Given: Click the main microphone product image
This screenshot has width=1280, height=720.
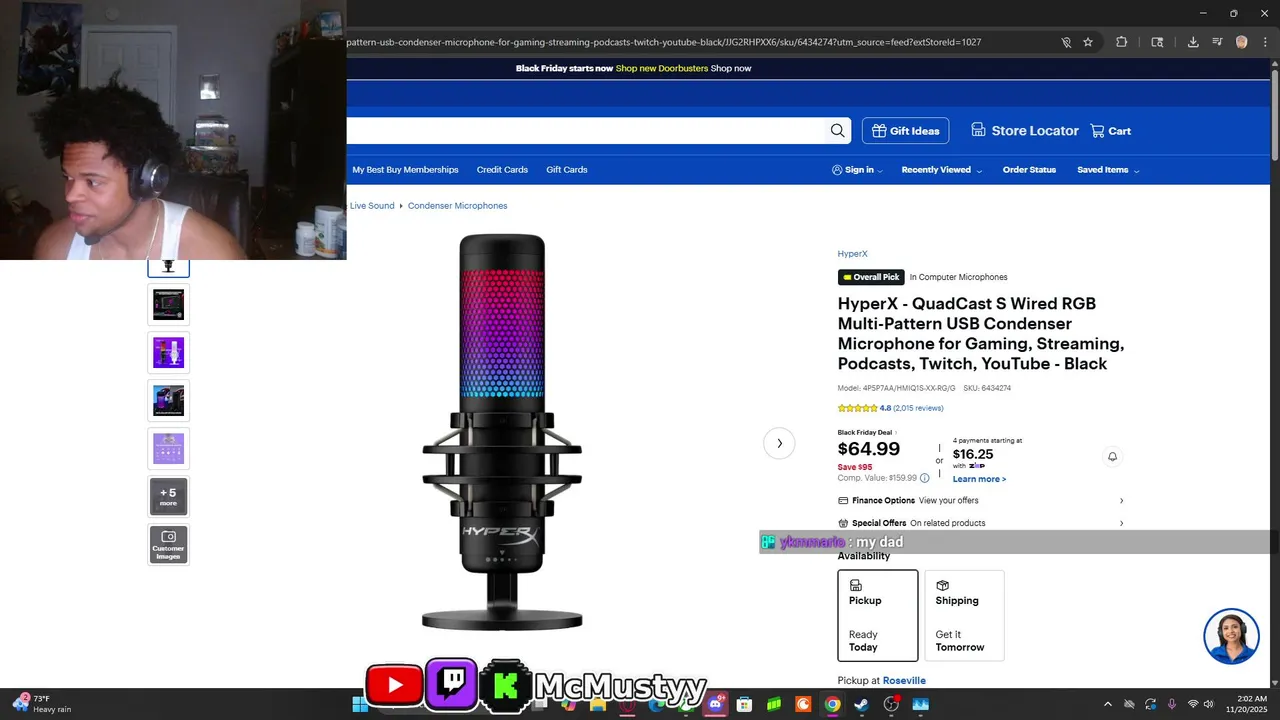Looking at the screenshot, I should pos(502,432).
